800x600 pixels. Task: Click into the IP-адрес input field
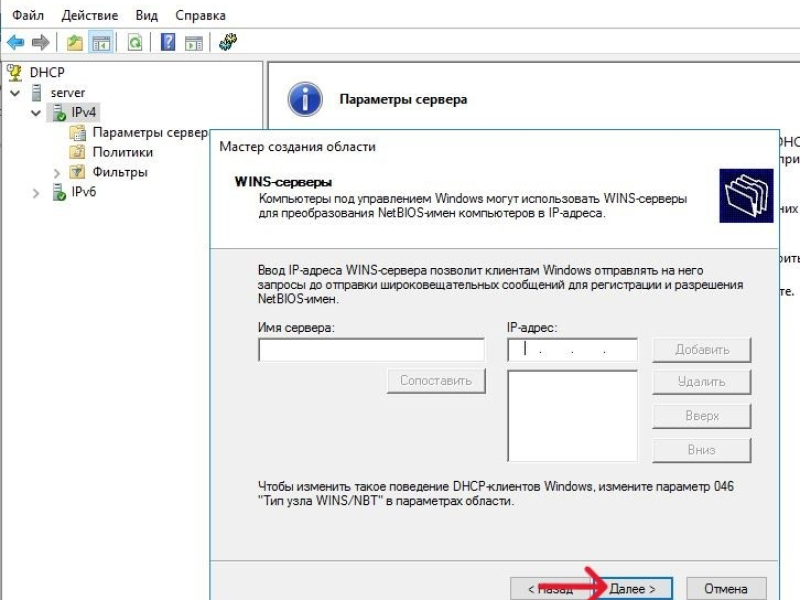click(x=572, y=350)
